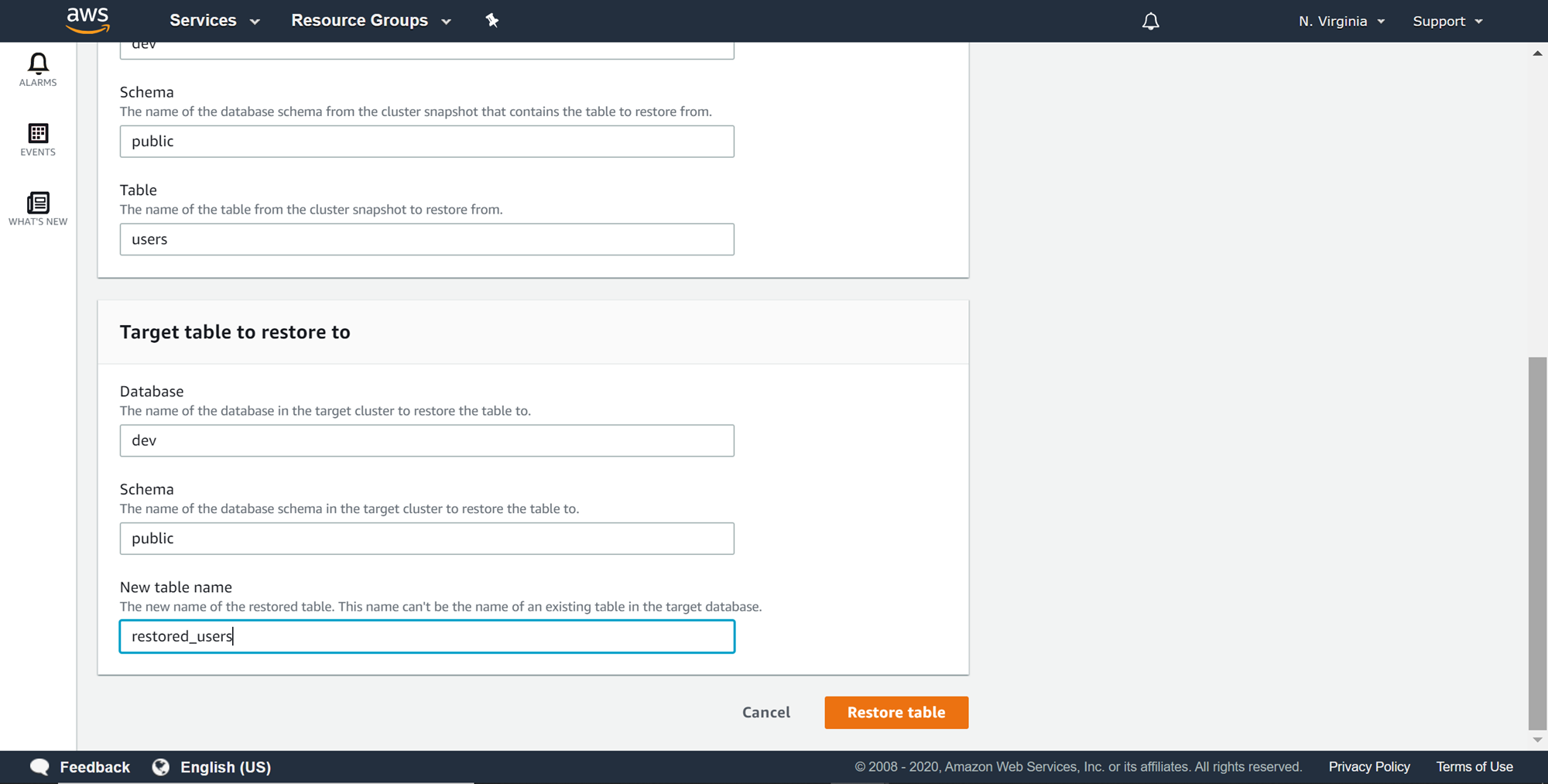Click the Feedback speech bubble icon
Image resolution: width=1548 pixels, height=784 pixels.
click(39, 766)
